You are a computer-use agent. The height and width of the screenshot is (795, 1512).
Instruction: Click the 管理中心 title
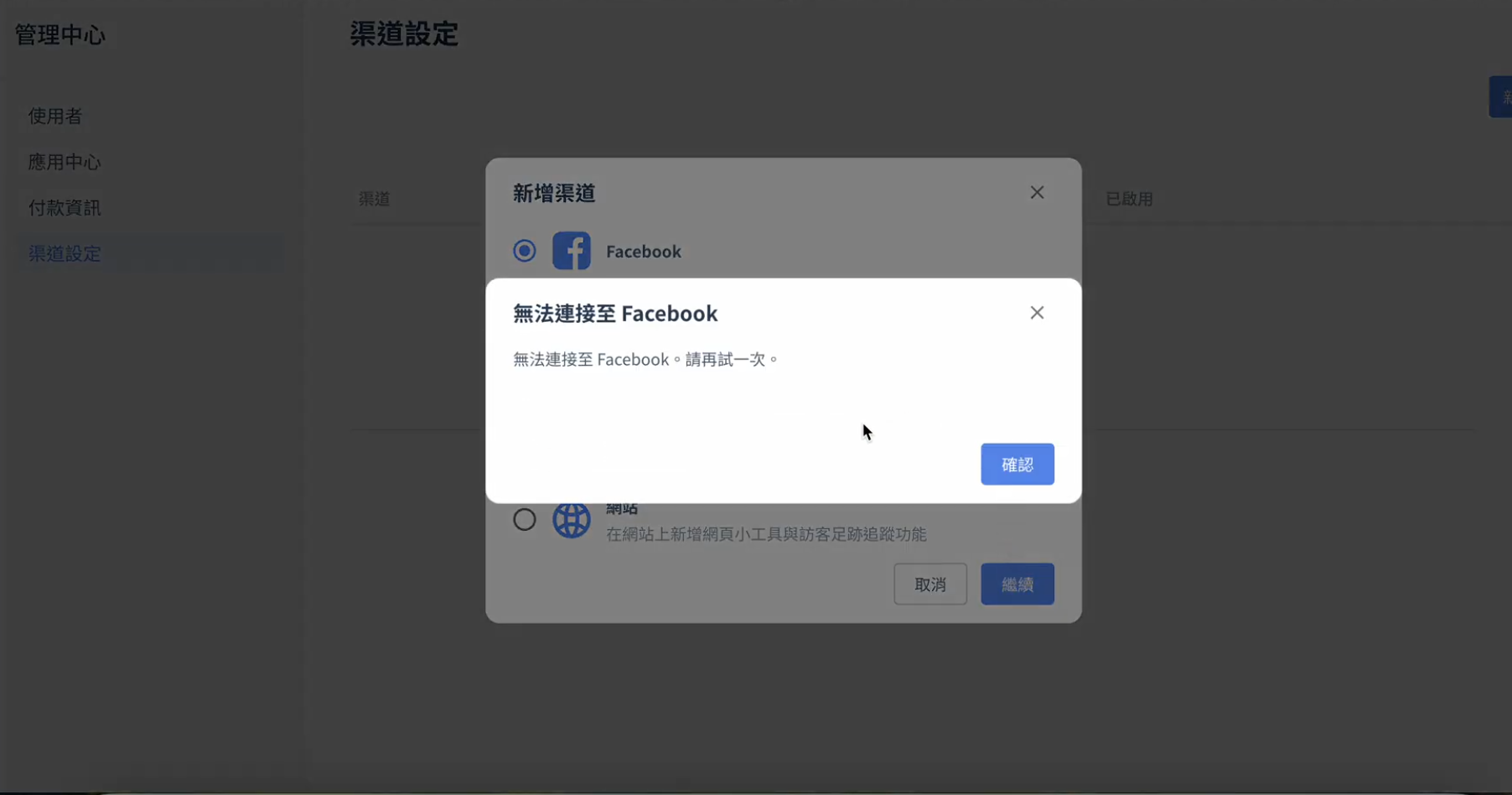click(60, 34)
